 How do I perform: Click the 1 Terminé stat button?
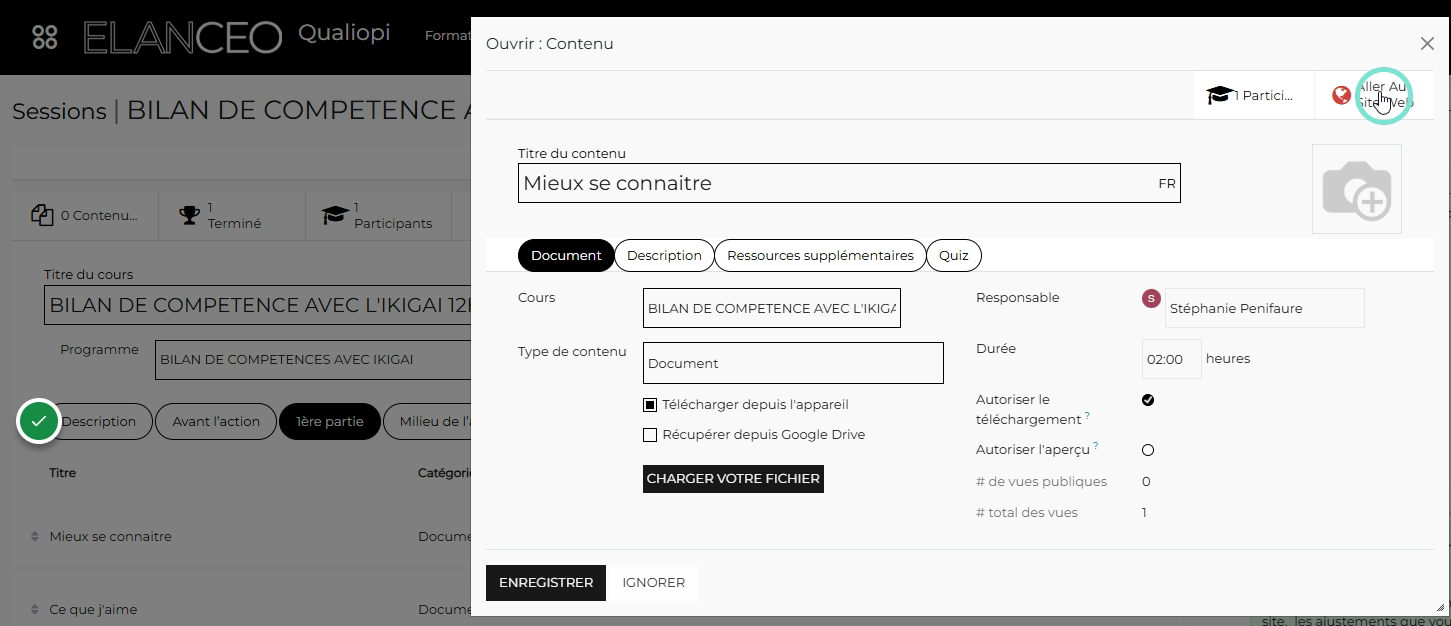232,215
